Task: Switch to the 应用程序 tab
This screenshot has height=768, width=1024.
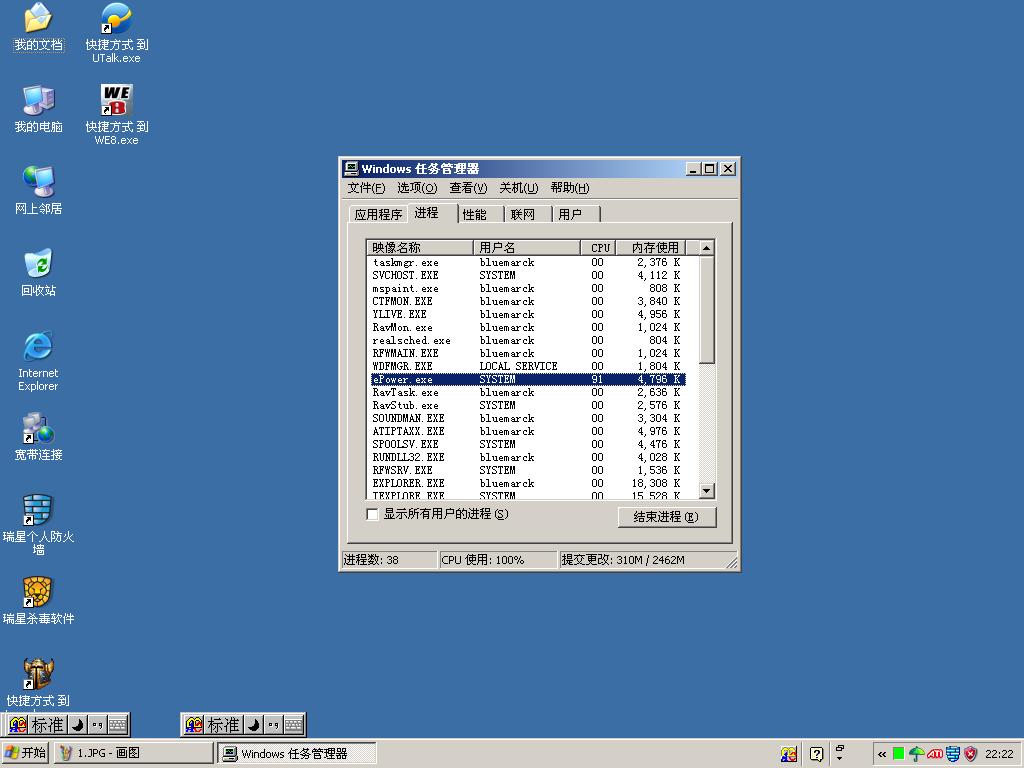Action: tap(378, 214)
